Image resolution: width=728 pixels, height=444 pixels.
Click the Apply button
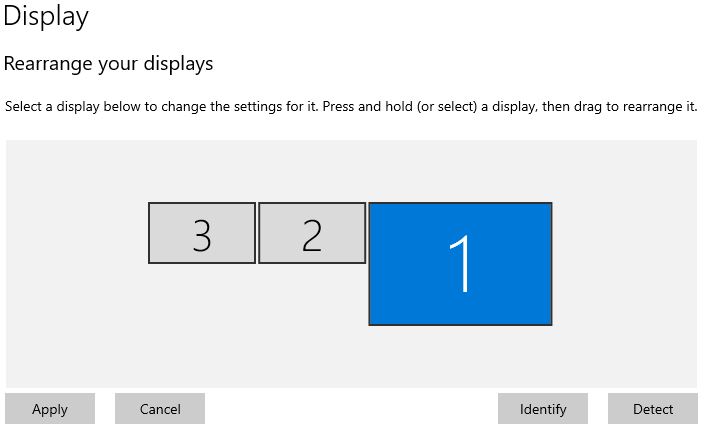(50, 409)
